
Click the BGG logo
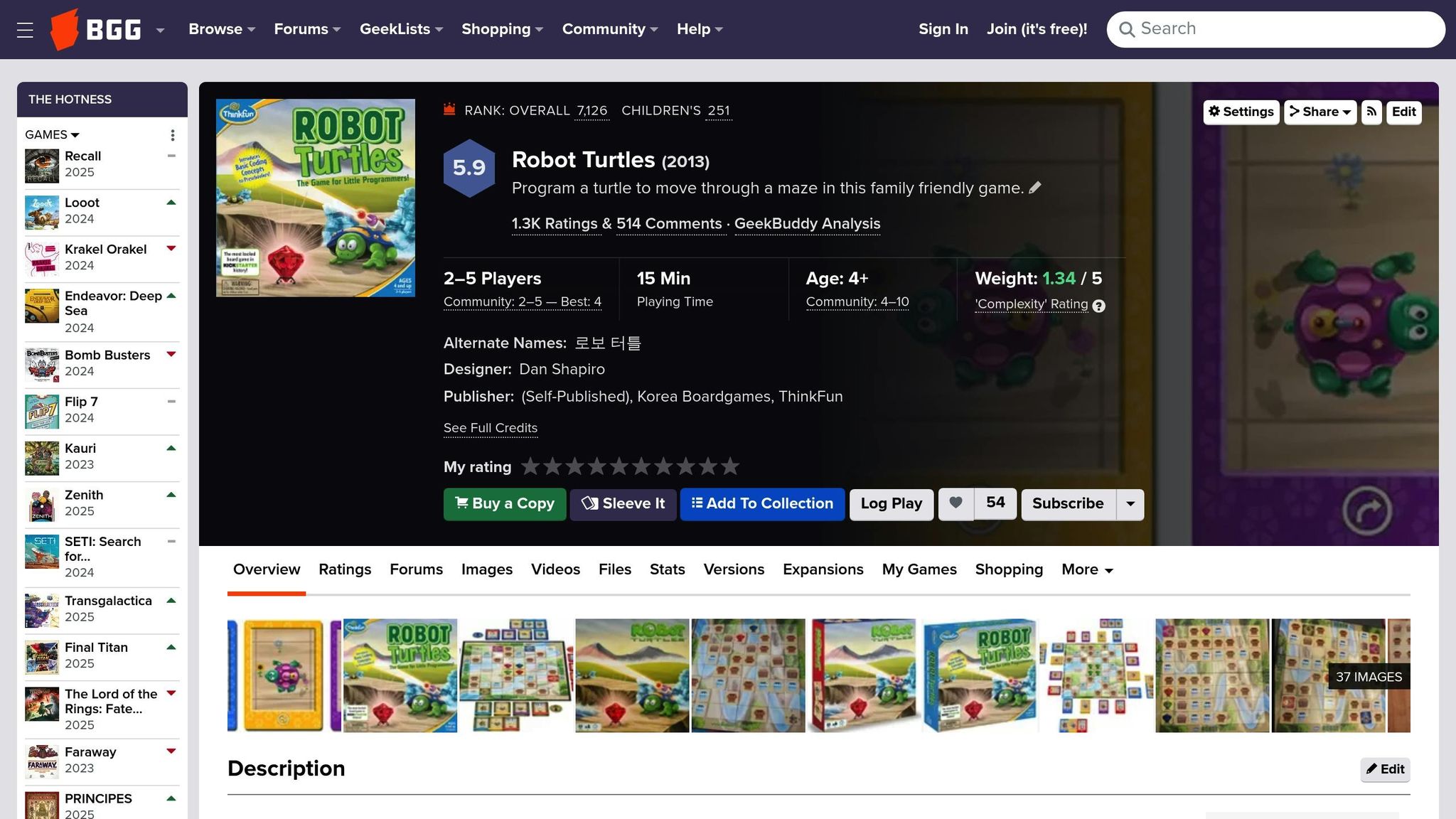pyautogui.click(x=96, y=29)
